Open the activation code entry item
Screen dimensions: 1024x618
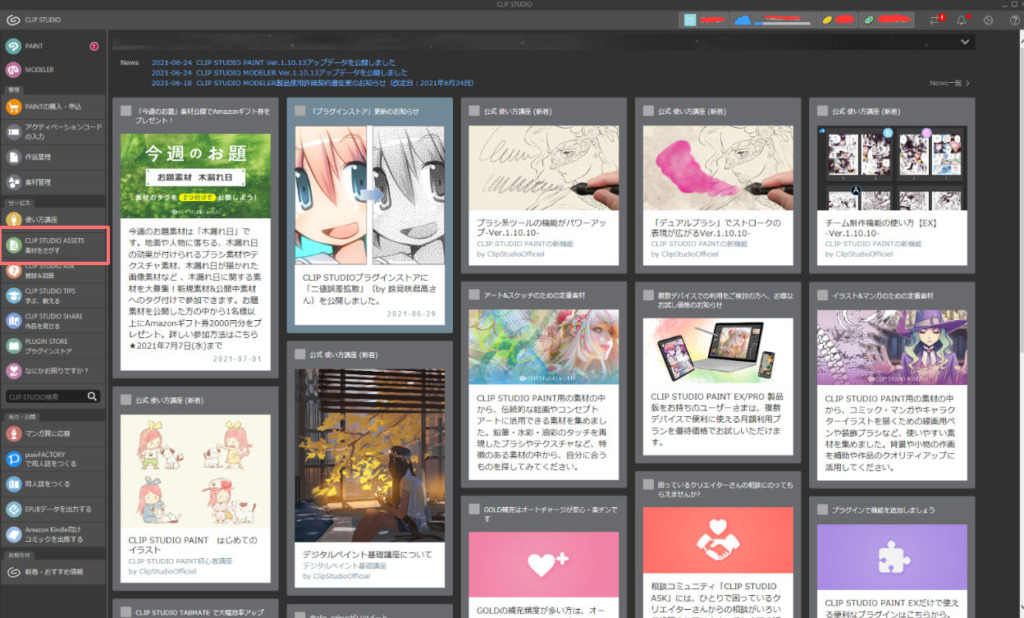[52, 132]
